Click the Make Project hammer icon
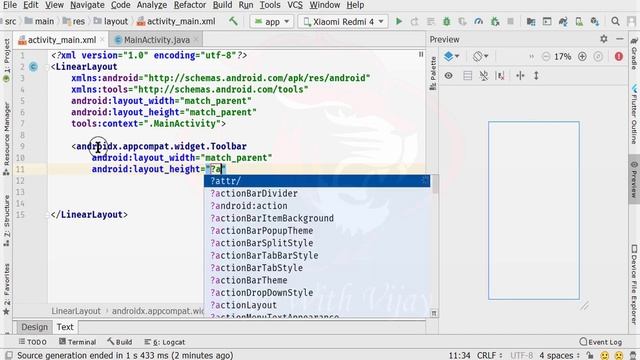Image resolution: width=640 pixels, height=360 pixels. [x=233, y=21]
